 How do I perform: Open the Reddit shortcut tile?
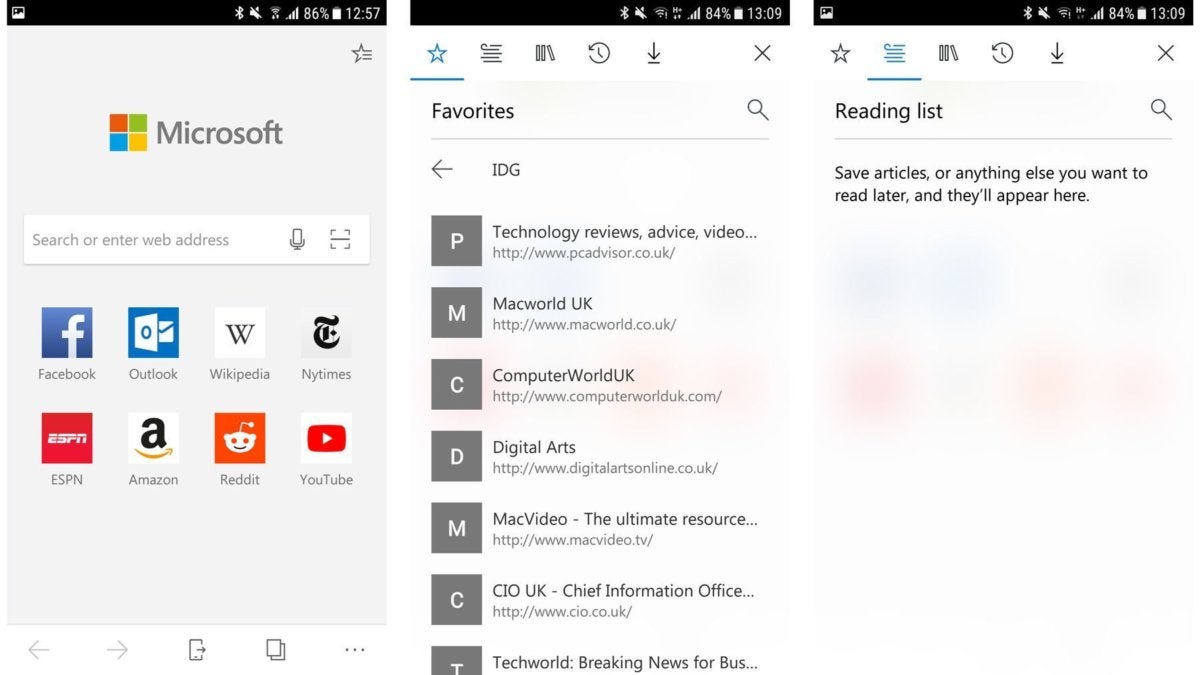240,450
